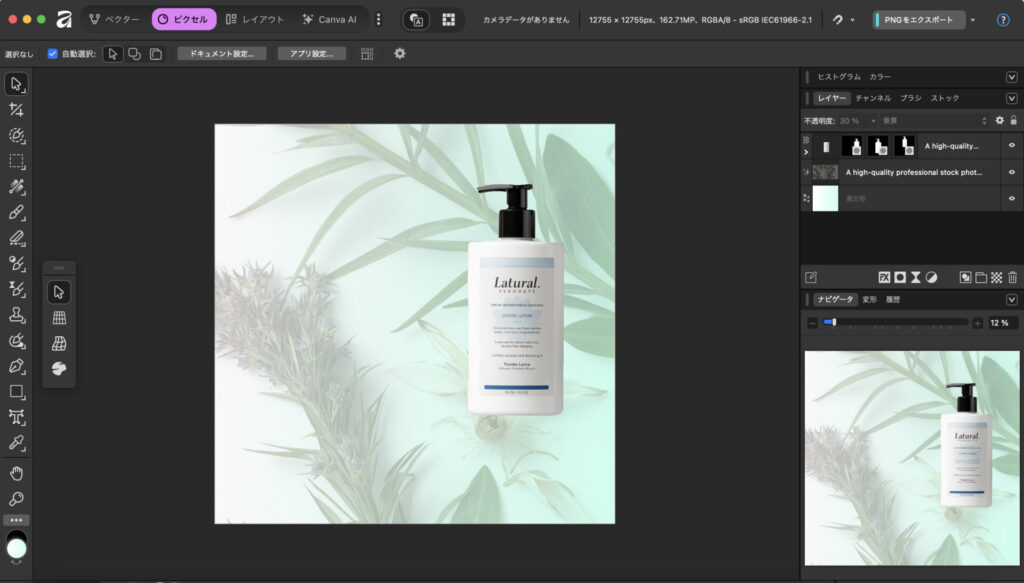Viewport: 1024px width, 583px height.
Task: Toggle the 自動選択 checkbox
Action: (x=52, y=54)
